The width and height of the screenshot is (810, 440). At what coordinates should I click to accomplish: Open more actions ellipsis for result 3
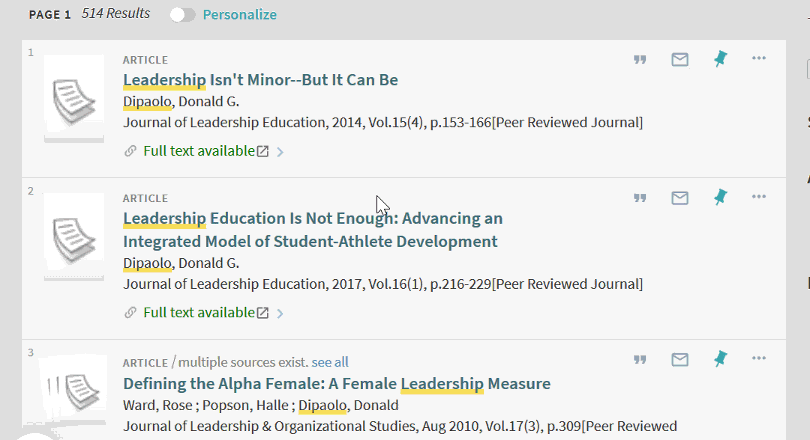[x=759, y=358]
